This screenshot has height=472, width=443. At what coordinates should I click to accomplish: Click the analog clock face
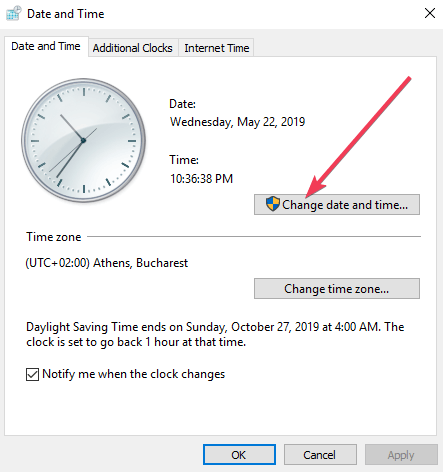83,140
